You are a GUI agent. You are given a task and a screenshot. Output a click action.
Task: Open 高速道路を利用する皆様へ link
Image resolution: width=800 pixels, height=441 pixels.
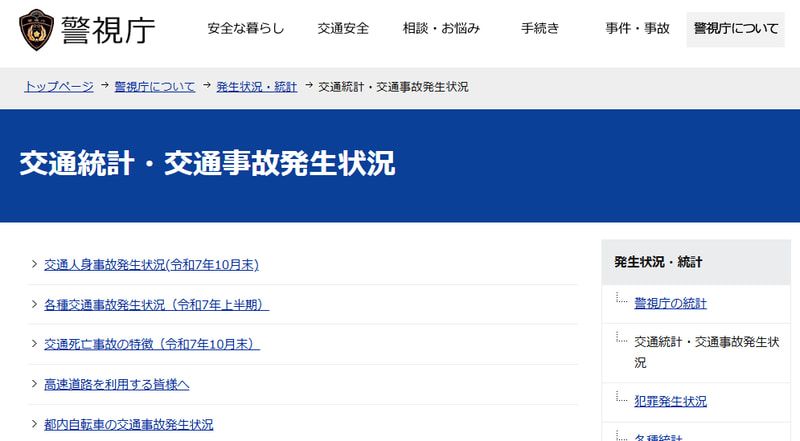pyautogui.click(x=117, y=384)
